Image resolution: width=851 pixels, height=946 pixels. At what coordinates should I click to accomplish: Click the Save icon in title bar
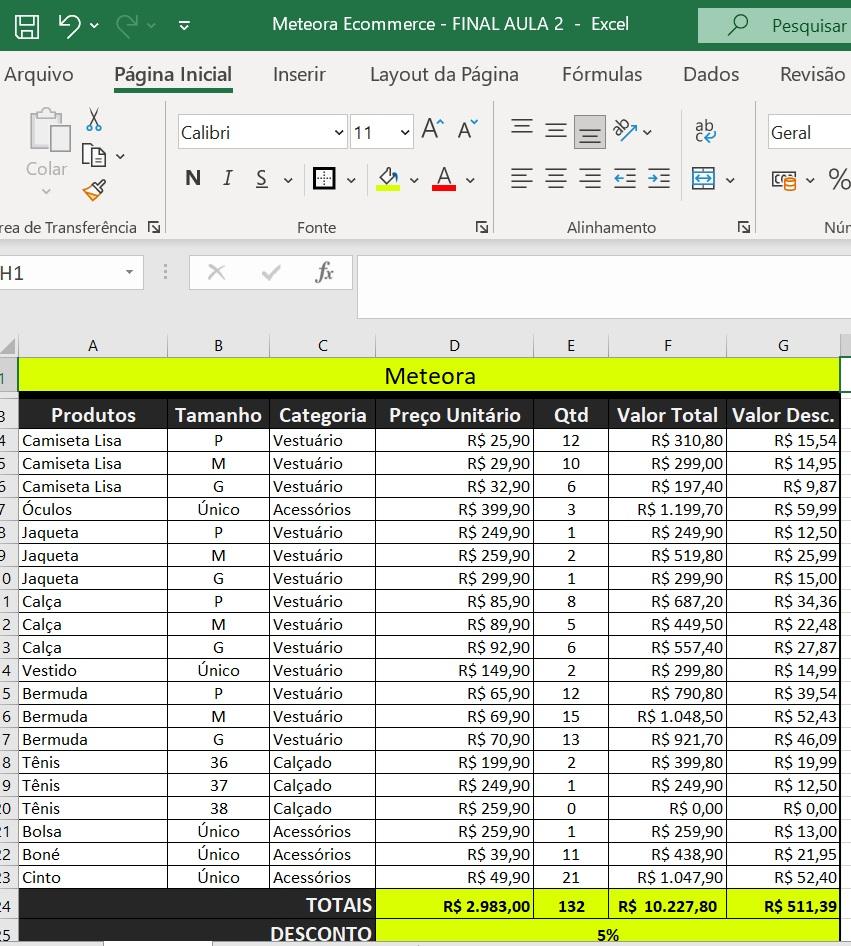27,25
